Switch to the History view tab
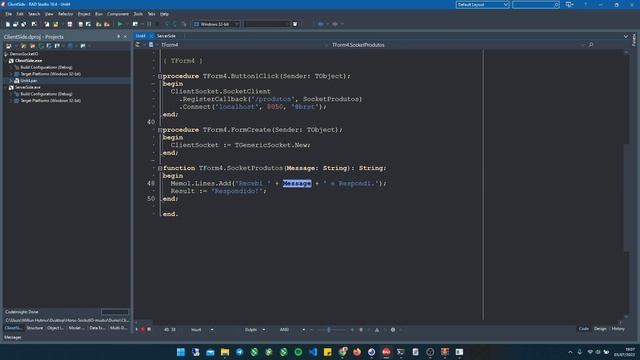 [x=618, y=329]
